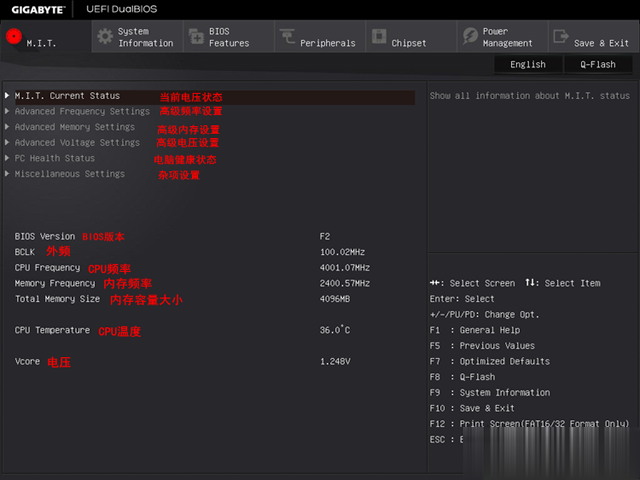Expand arrow beside Miscellaneous Settings
Image resolution: width=640 pixels, height=480 pixels.
[x=7, y=173]
